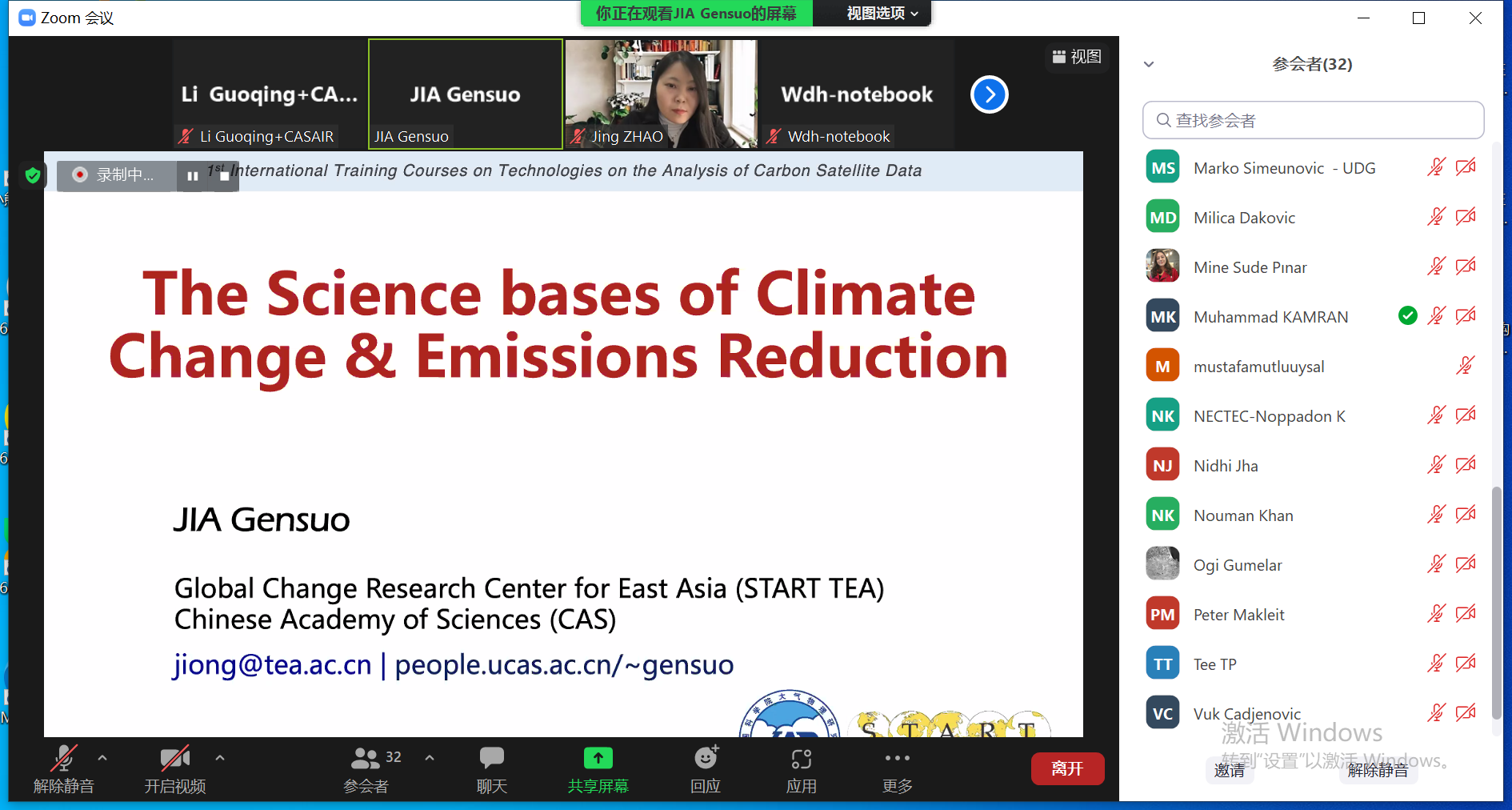This screenshot has width=1512, height=810.
Task: Select participant NECTEC-Noppadon K
Action: coord(1313,416)
